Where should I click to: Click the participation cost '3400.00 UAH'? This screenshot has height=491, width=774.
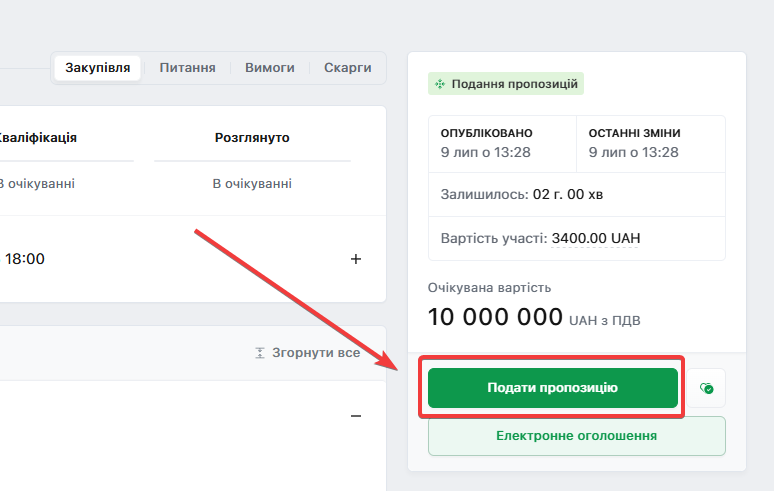pos(595,239)
